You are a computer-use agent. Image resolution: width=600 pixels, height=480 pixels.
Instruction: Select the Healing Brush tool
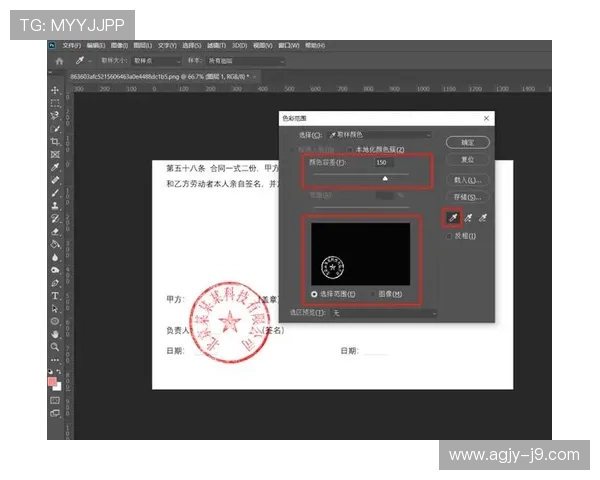point(55,180)
